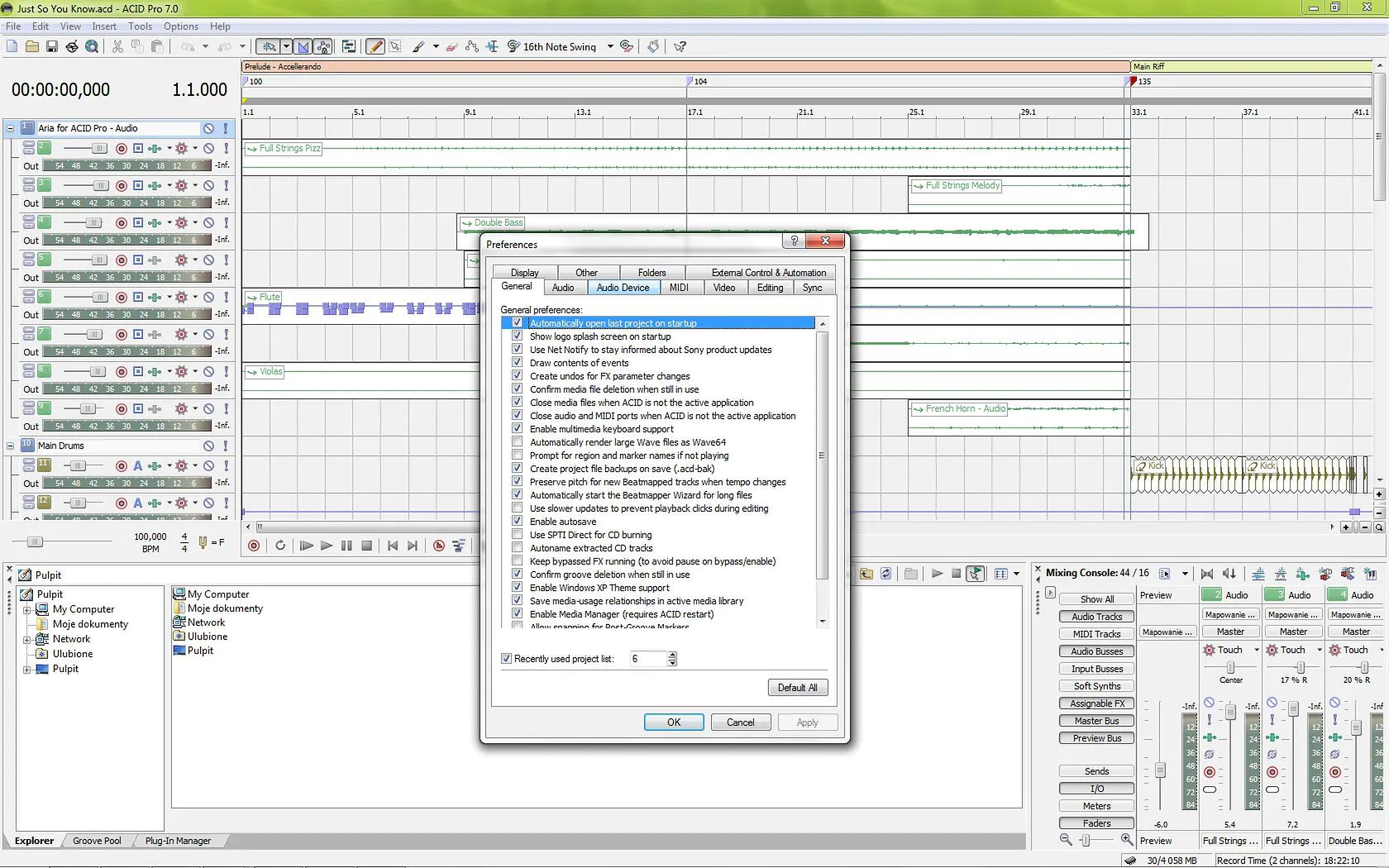Select the Draw tool pencil icon
1389x868 pixels.
[x=375, y=47]
